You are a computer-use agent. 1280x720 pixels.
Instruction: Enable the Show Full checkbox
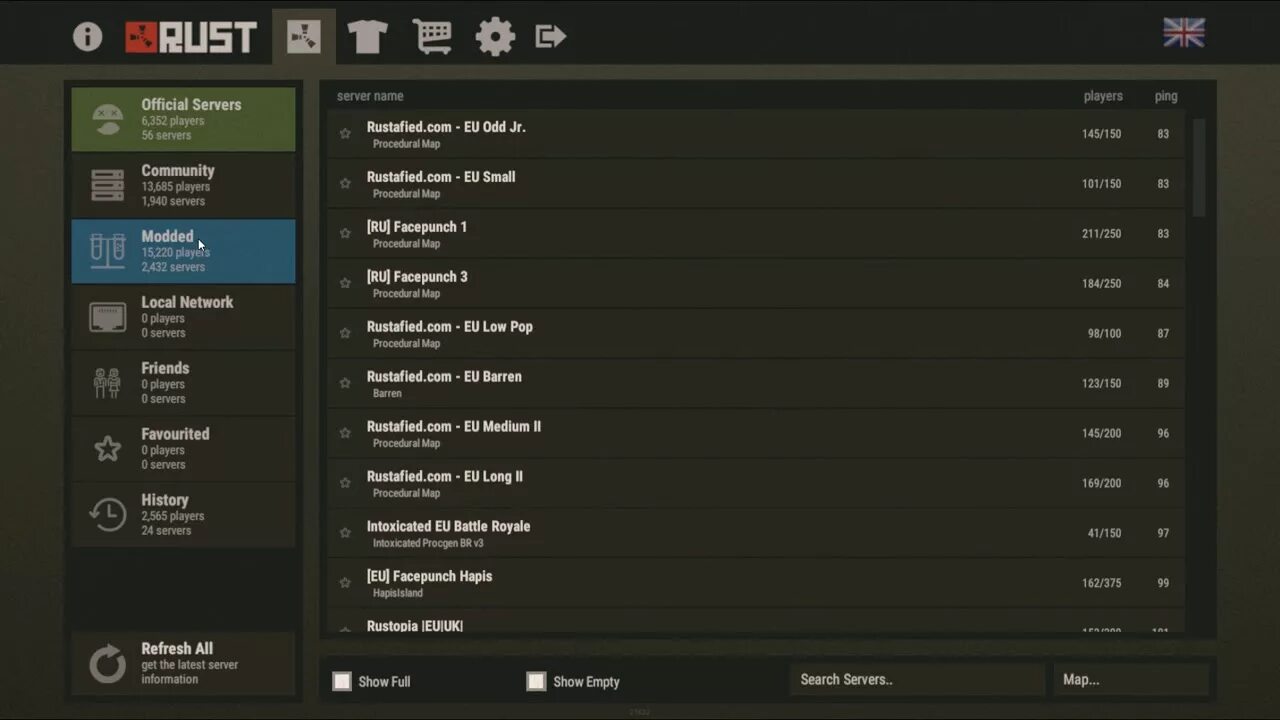pyautogui.click(x=342, y=681)
